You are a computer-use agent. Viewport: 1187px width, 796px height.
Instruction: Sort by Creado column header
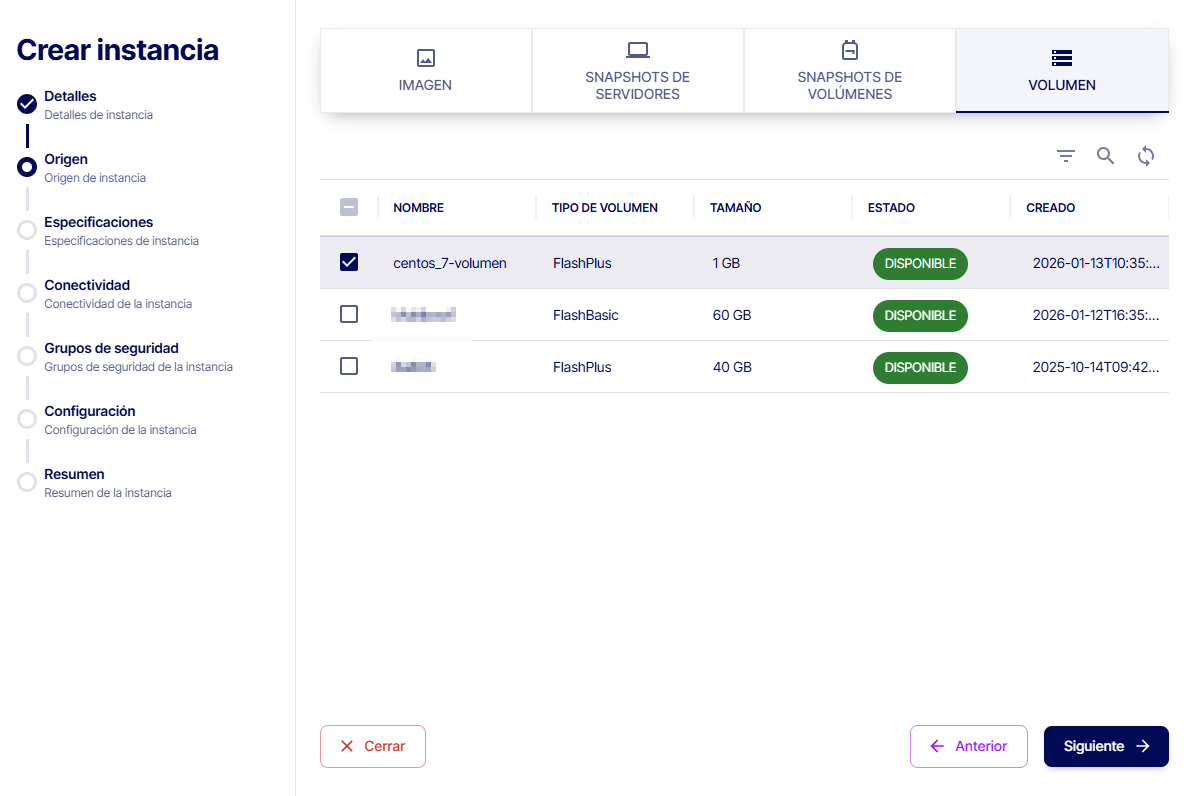pyautogui.click(x=1050, y=208)
